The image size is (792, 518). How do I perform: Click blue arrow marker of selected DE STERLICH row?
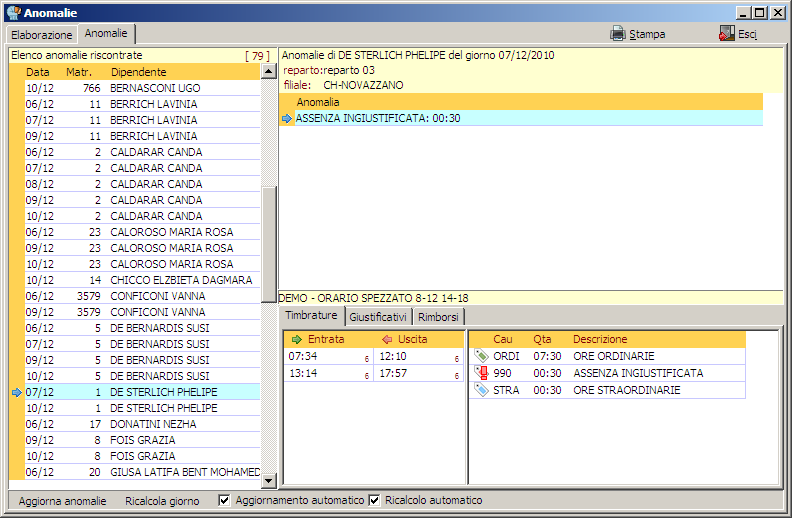click(x=17, y=392)
